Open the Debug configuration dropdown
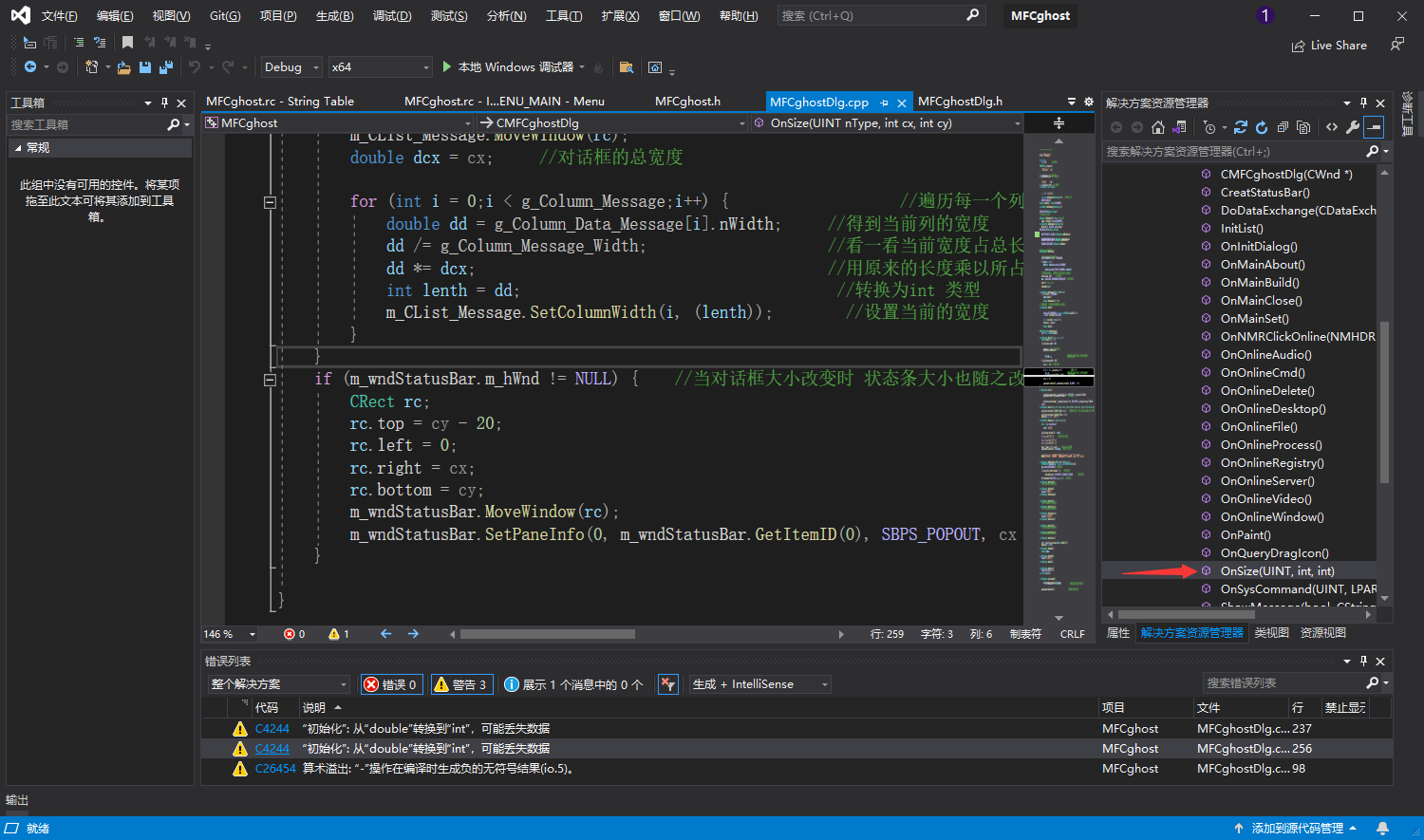 click(x=291, y=67)
